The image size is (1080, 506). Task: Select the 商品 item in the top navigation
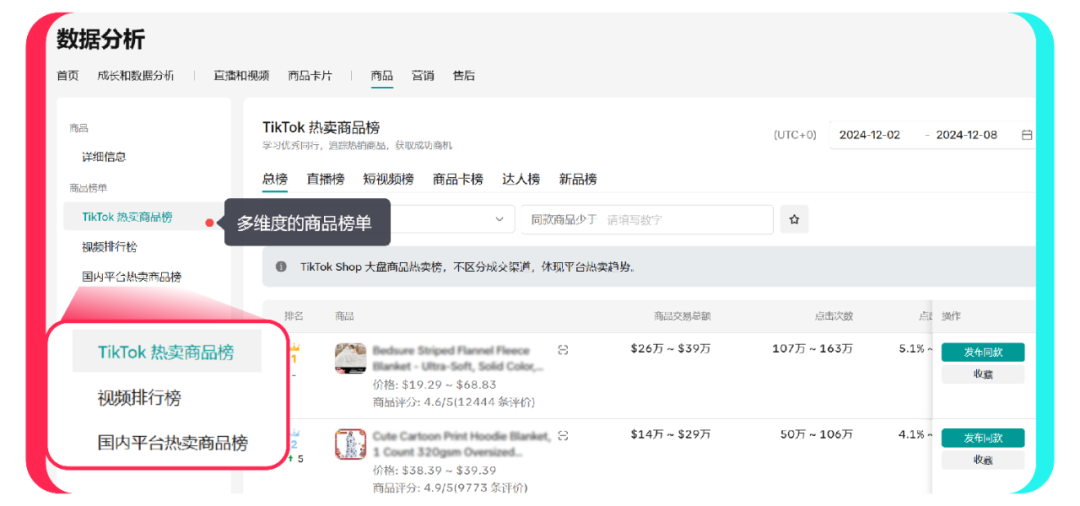pos(382,76)
